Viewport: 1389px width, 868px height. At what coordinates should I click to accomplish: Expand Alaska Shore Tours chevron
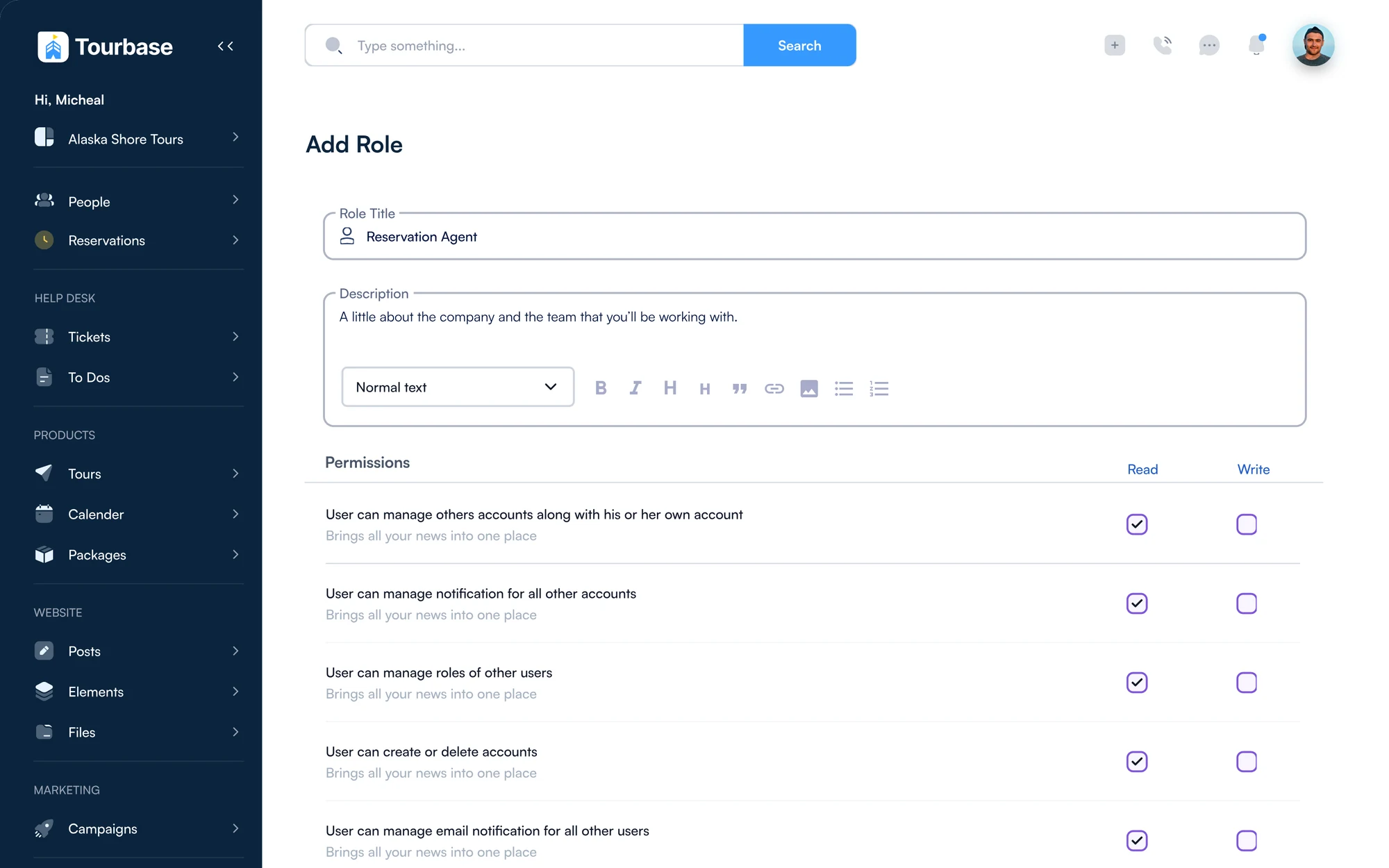tap(235, 137)
